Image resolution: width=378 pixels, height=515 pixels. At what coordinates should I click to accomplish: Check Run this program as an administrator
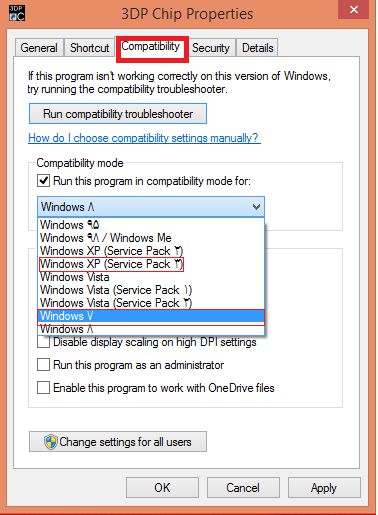pos(43,365)
